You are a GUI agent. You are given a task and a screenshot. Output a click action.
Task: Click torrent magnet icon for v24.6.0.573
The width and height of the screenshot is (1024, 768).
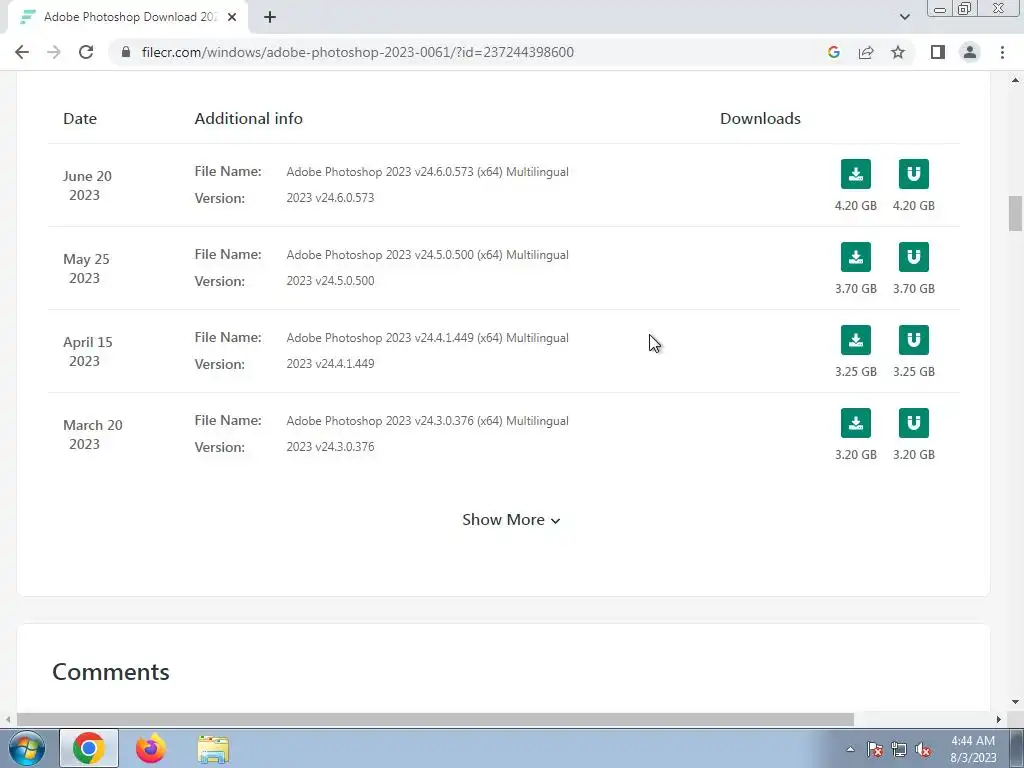coord(914,174)
